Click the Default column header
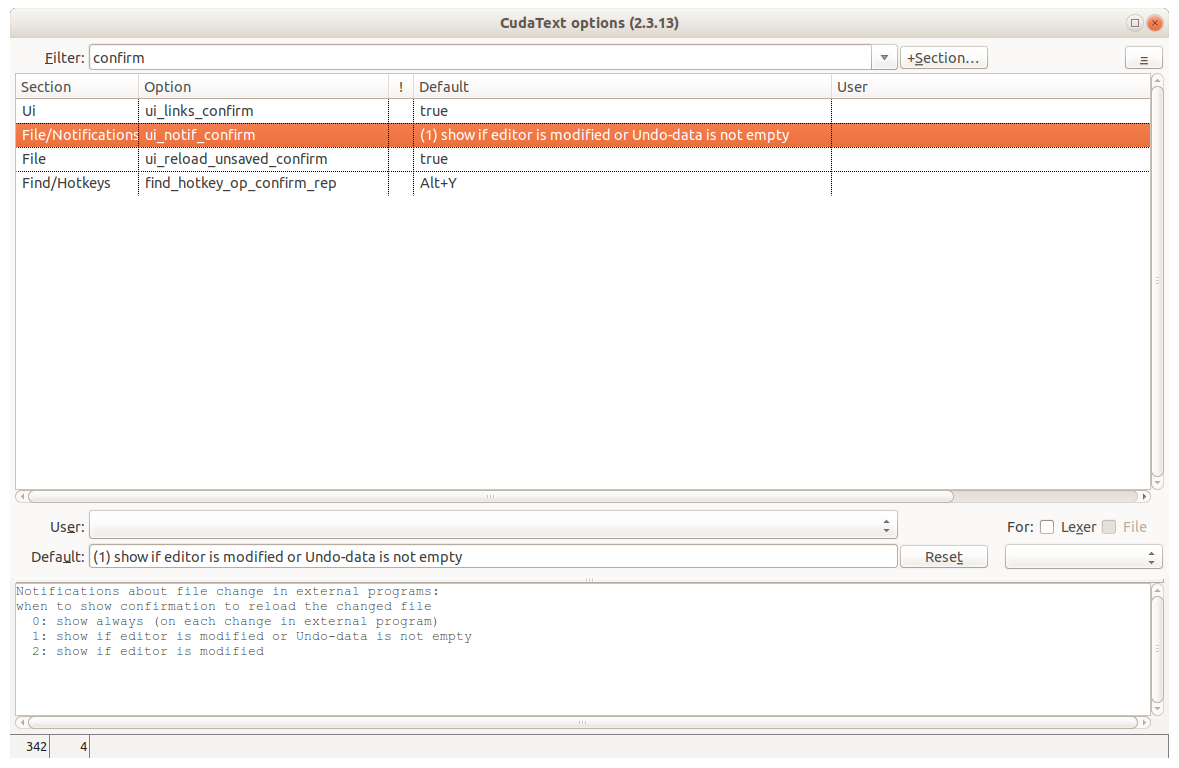Viewport: 1179px width, 768px height. tap(622, 87)
